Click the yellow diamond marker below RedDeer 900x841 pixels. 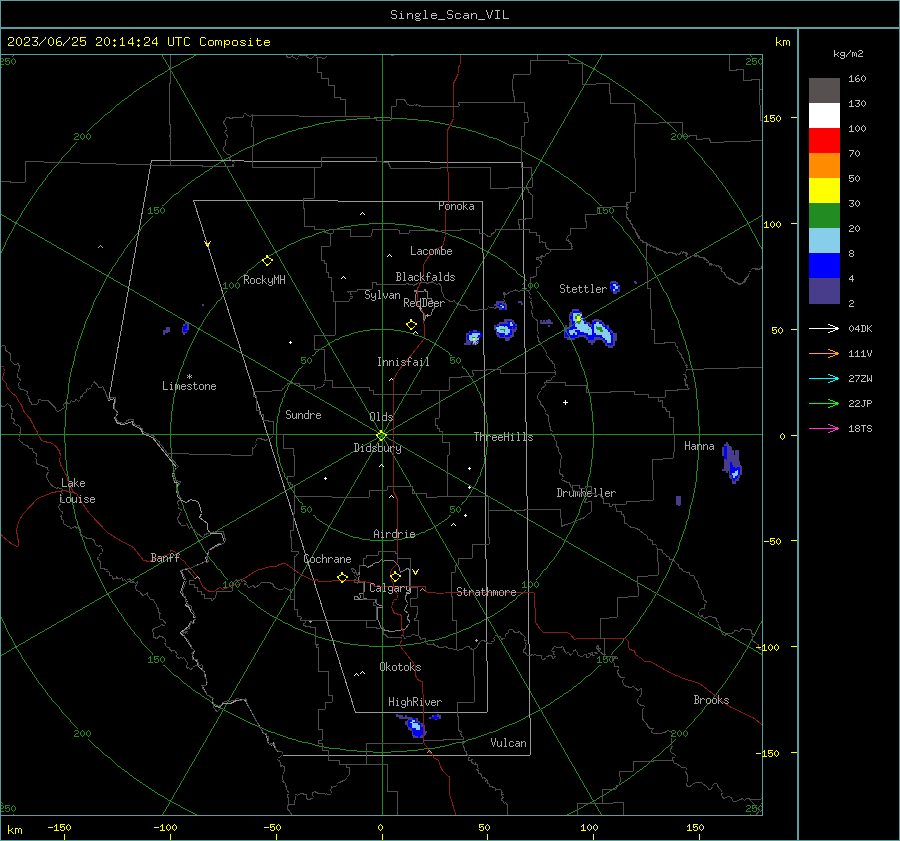411,325
